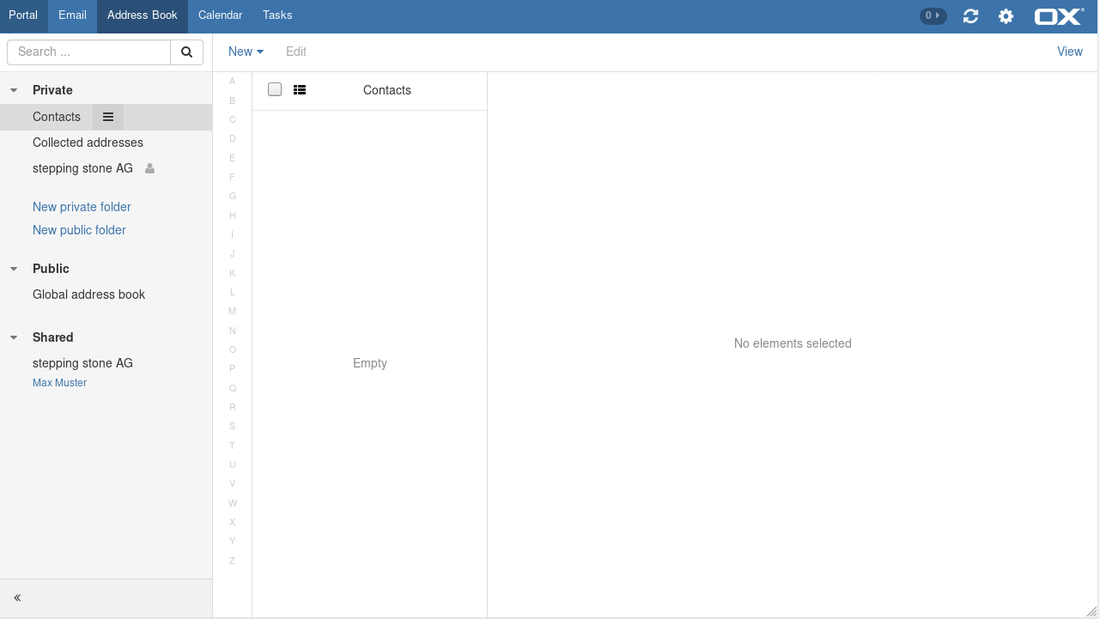This screenshot has width=1100, height=619.
Task: Collapse the Private folder section
Action: 14,91
